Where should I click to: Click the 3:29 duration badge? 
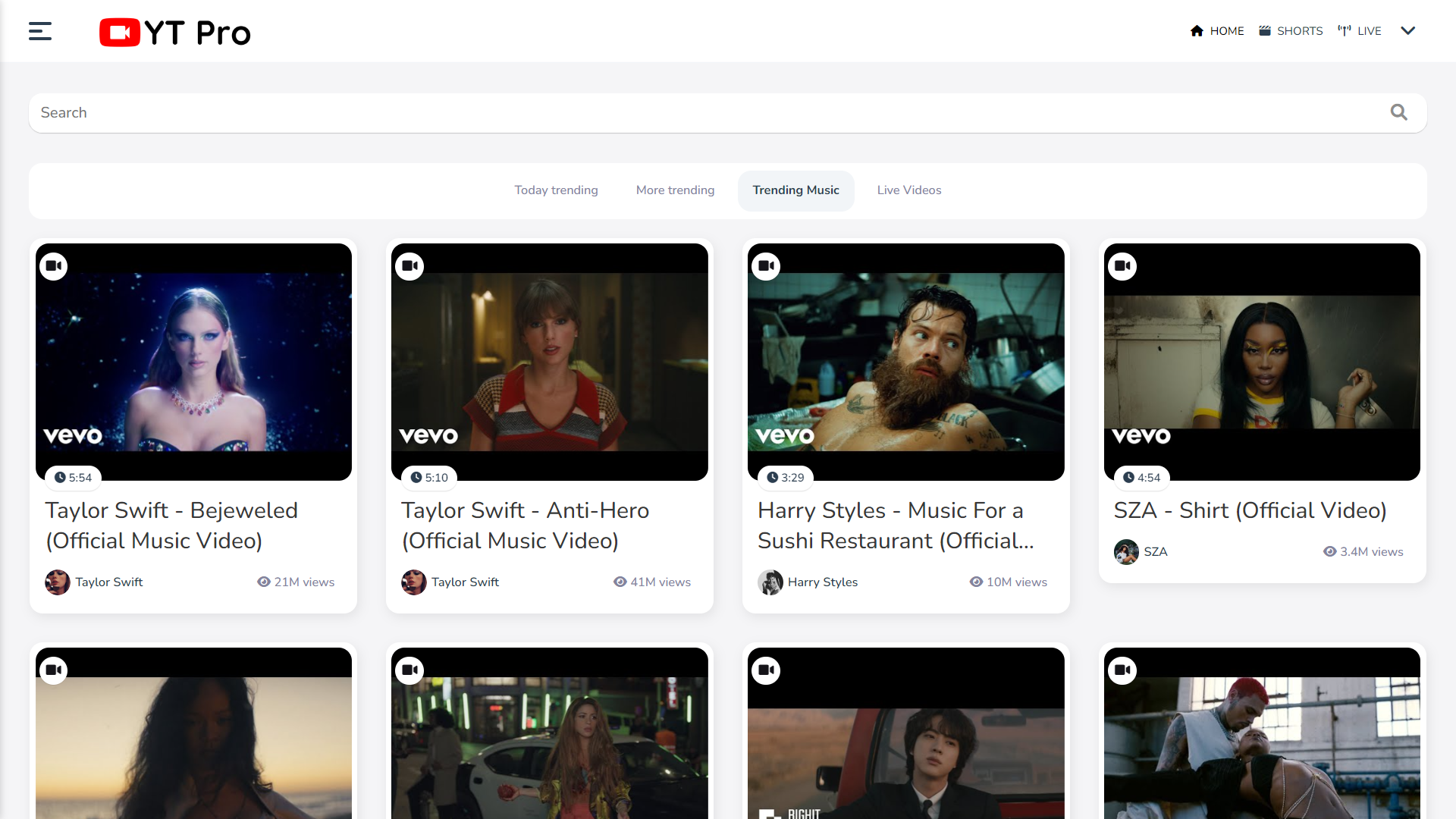point(786,478)
